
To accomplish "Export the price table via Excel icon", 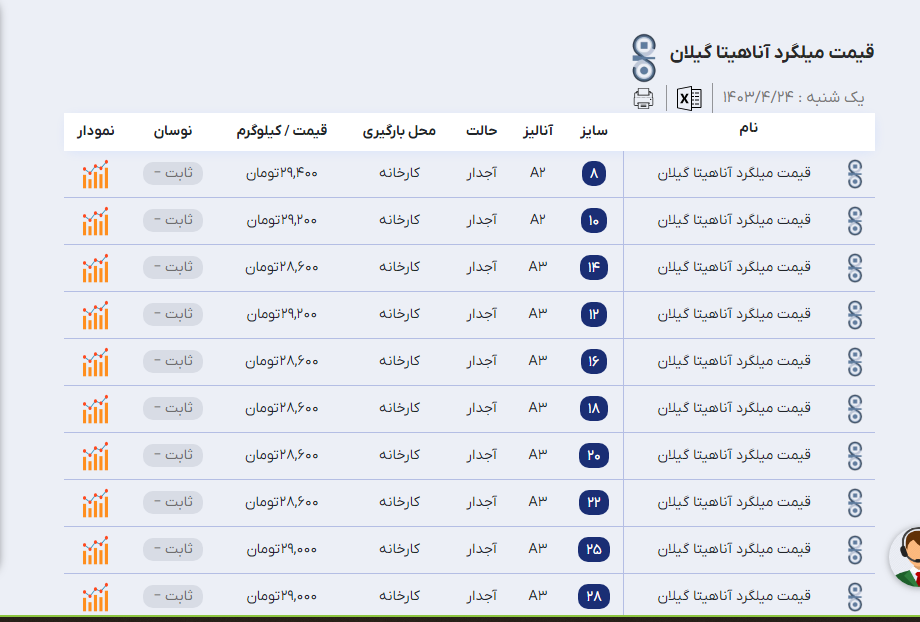I will coord(689,98).
